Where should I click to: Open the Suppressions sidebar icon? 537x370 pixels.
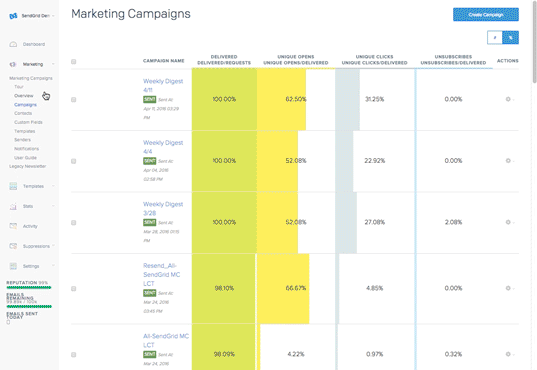13,246
